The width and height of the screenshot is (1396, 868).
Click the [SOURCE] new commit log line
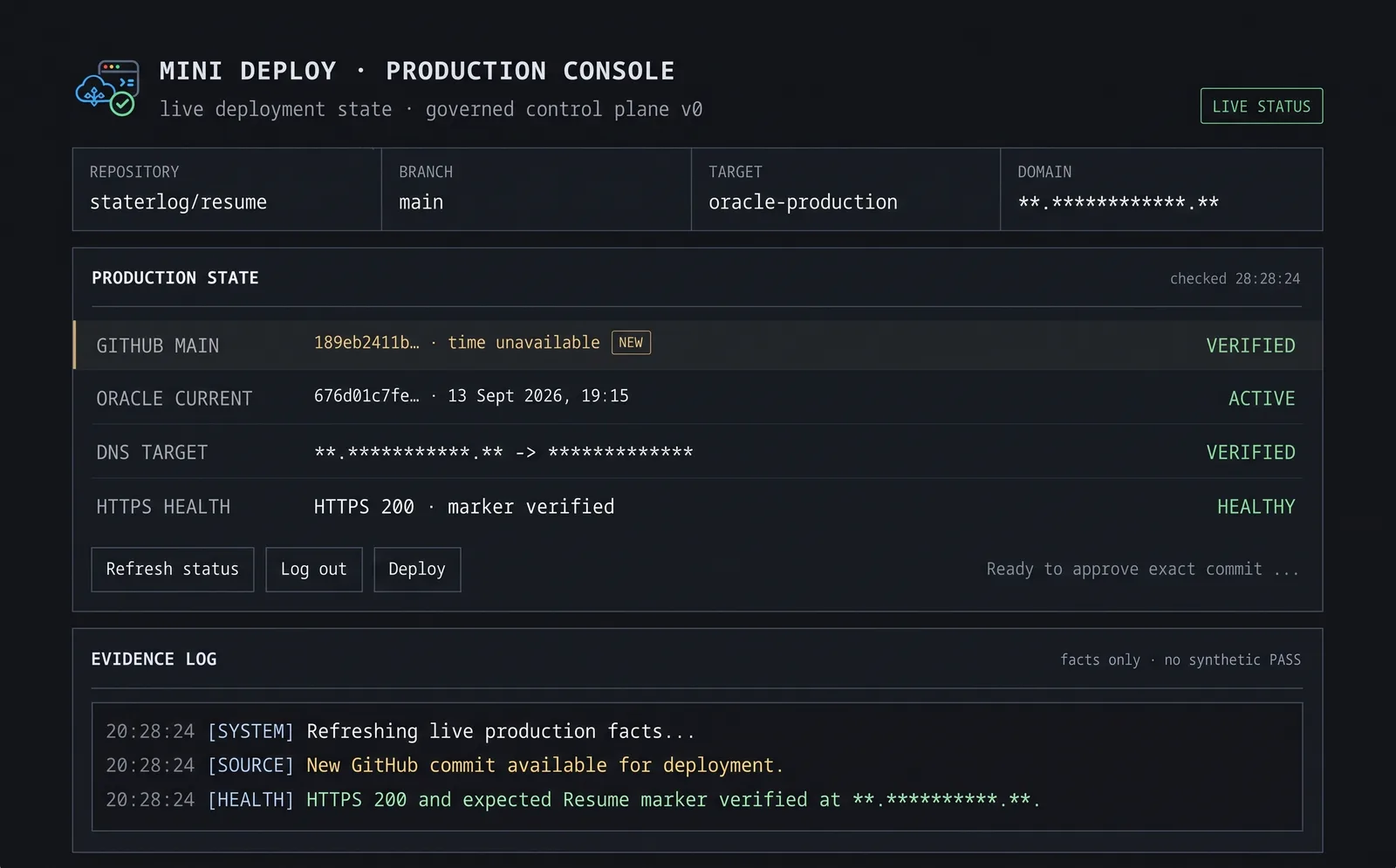[445, 765]
